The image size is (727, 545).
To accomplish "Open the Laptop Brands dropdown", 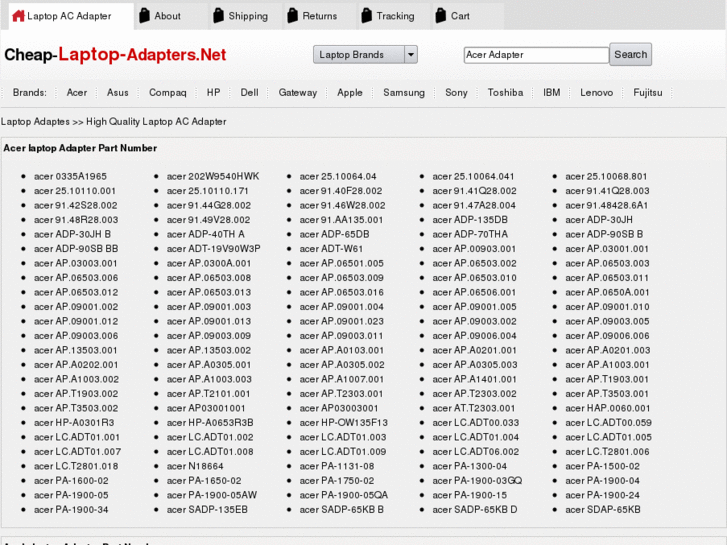I will coord(365,55).
